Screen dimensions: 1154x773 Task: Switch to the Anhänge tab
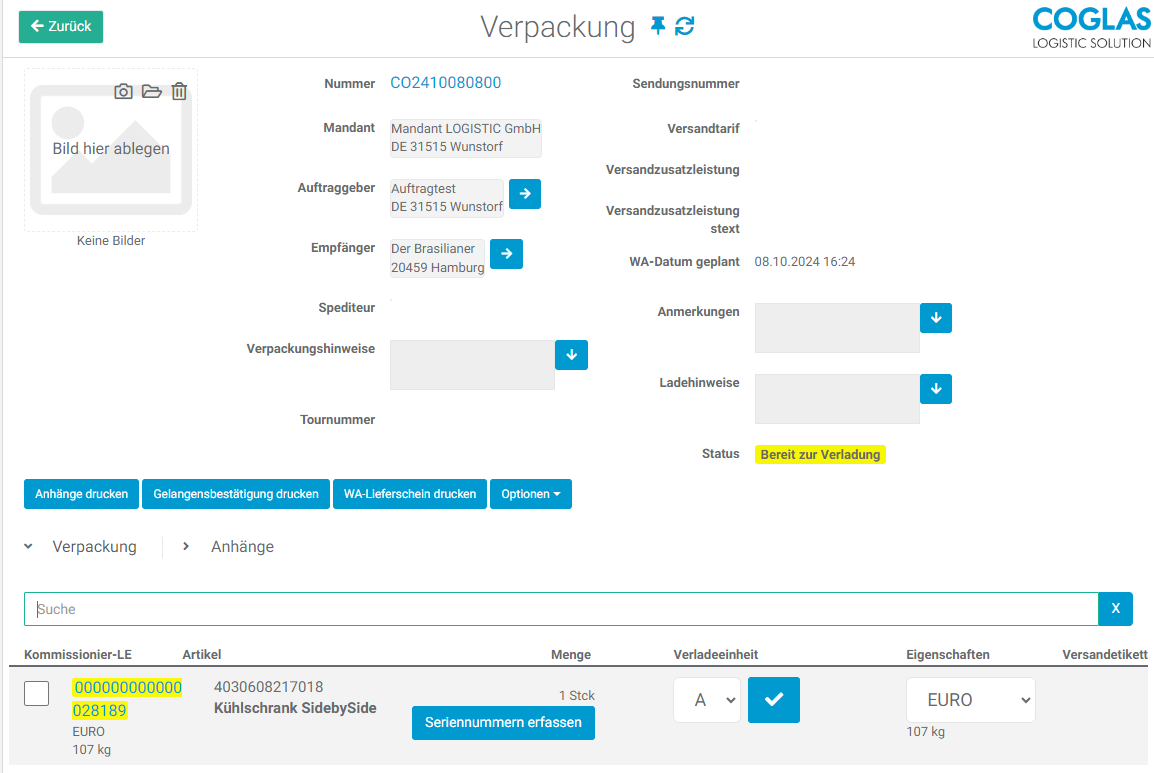tap(242, 547)
